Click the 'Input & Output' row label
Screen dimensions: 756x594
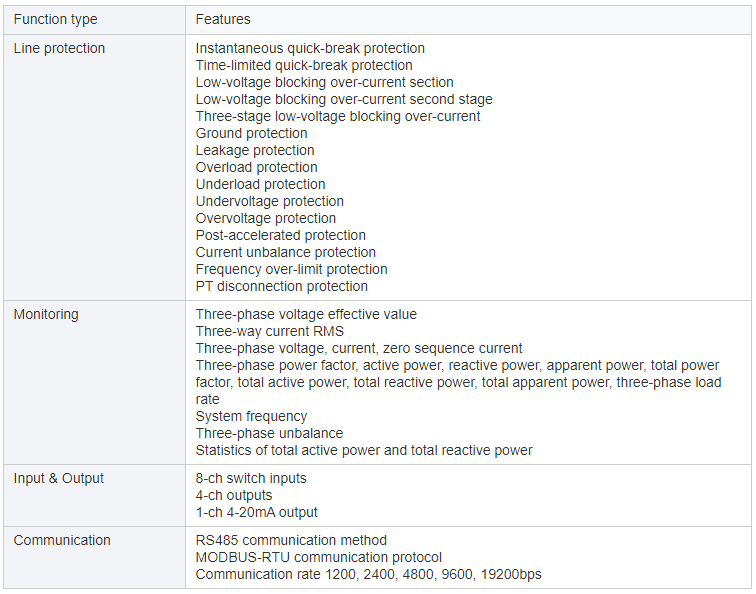pos(58,478)
